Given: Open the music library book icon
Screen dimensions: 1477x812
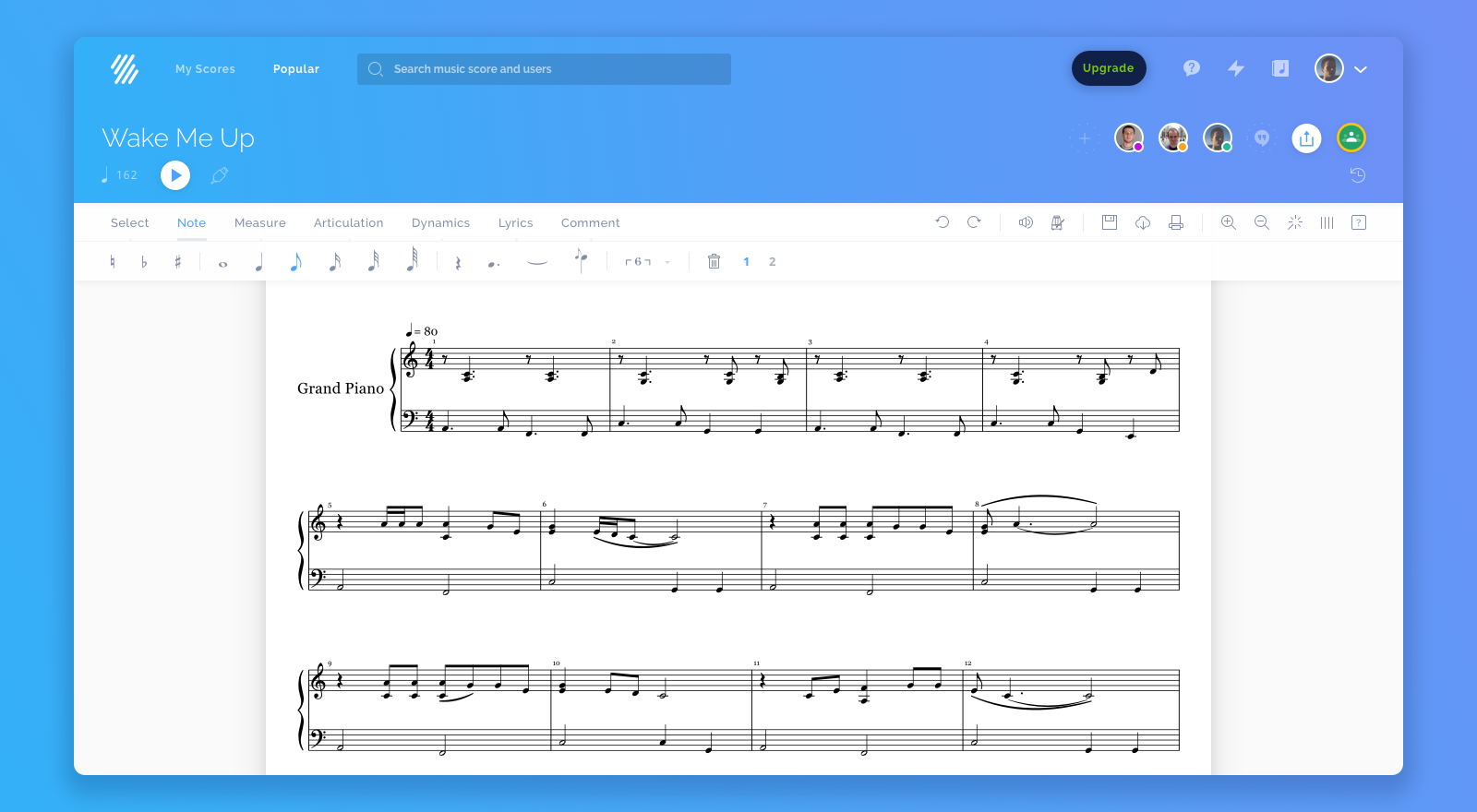Looking at the screenshot, I should tap(1280, 68).
